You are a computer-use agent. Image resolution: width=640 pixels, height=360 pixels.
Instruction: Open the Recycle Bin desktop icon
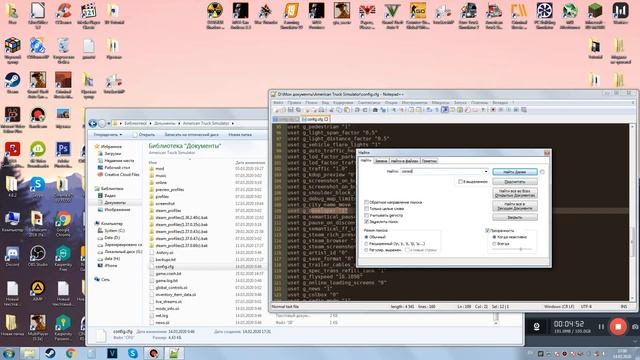pyautogui.click(x=63, y=50)
